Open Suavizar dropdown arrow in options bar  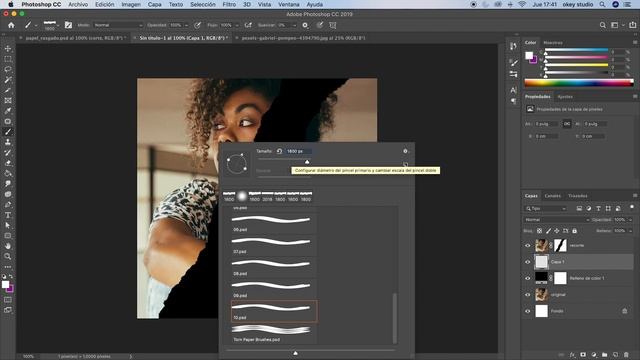[294, 25]
